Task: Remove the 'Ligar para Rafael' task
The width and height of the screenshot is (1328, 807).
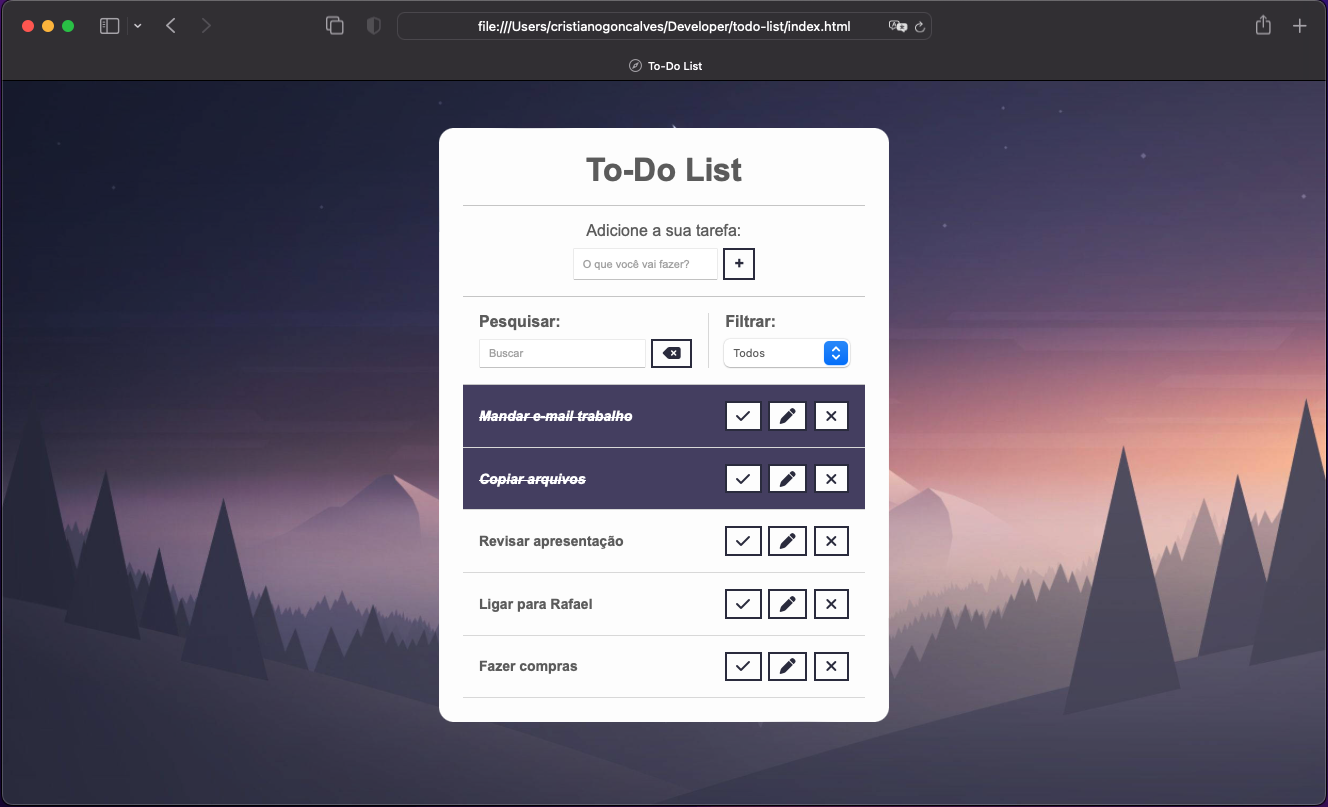Action: [831, 604]
